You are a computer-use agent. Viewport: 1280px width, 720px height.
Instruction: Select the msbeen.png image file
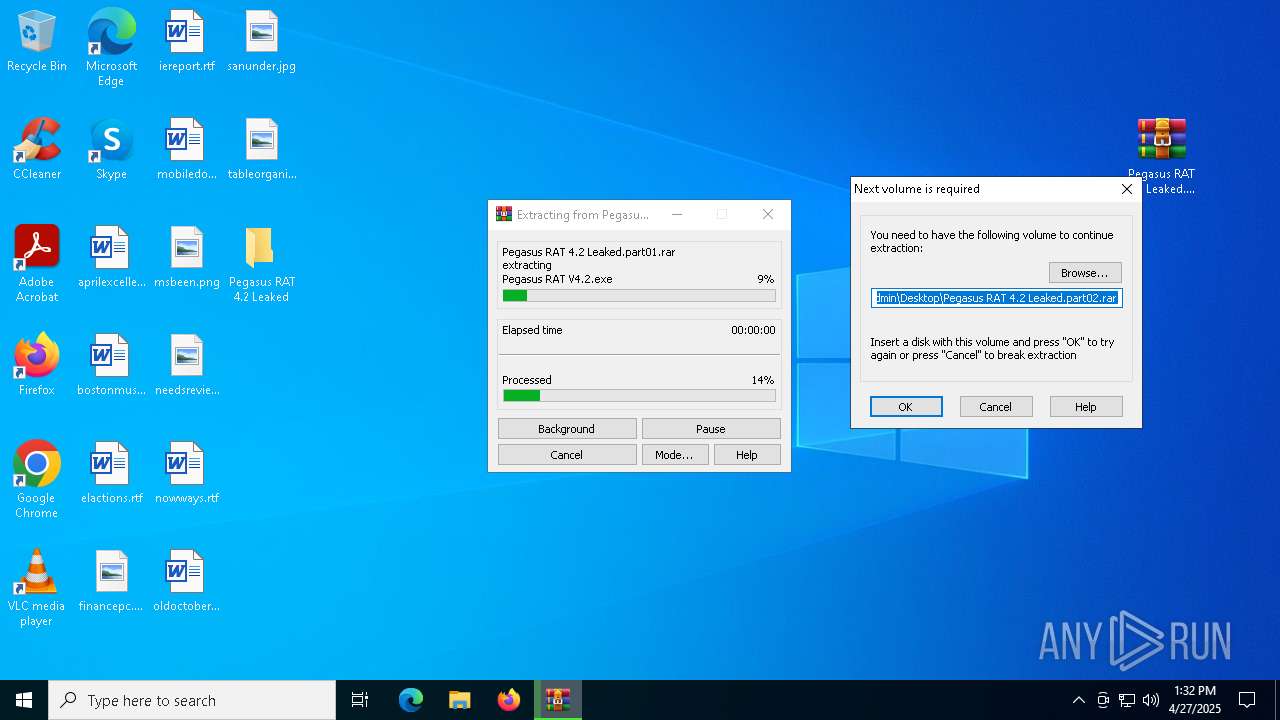point(186,258)
